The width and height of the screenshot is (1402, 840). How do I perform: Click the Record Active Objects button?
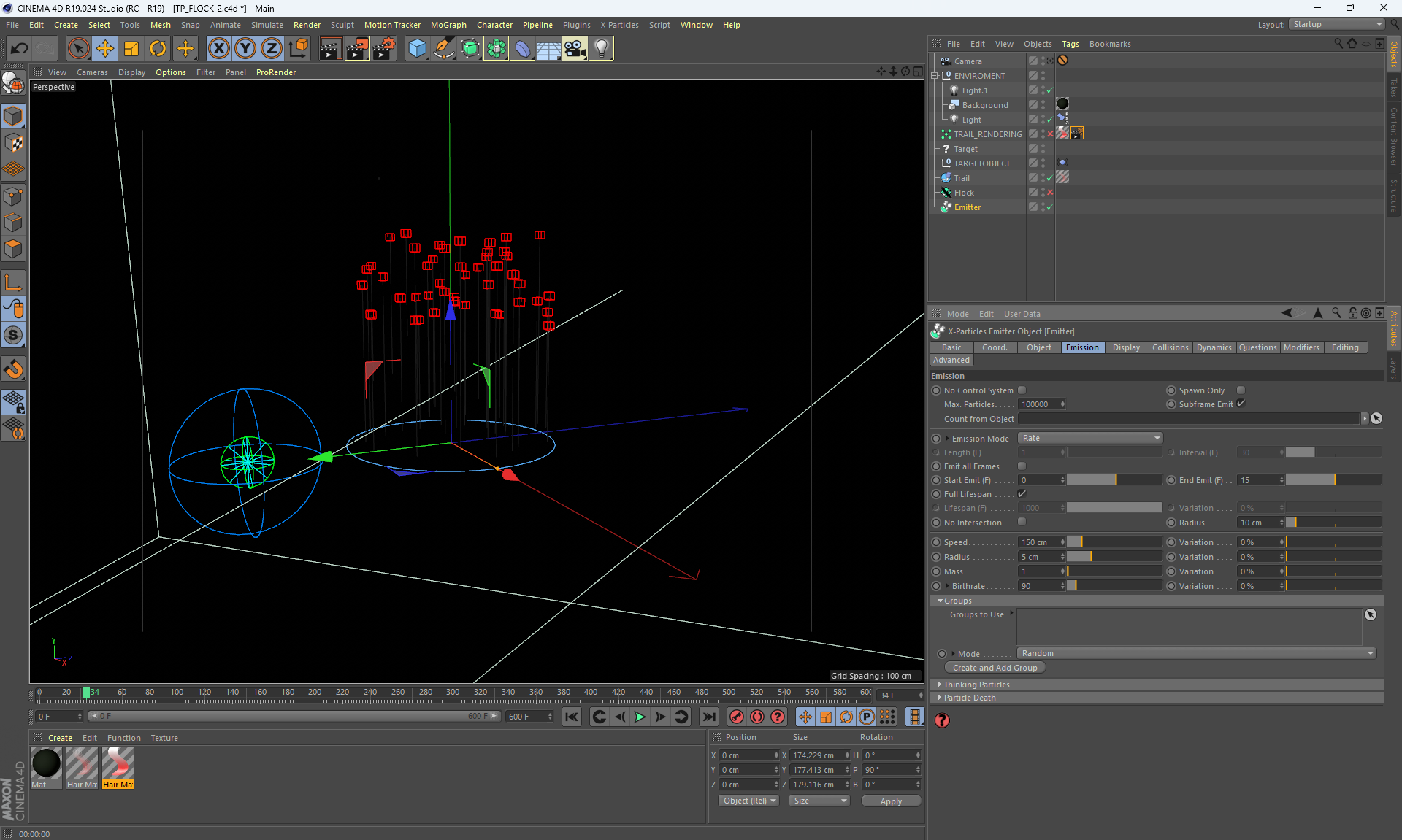point(736,717)
